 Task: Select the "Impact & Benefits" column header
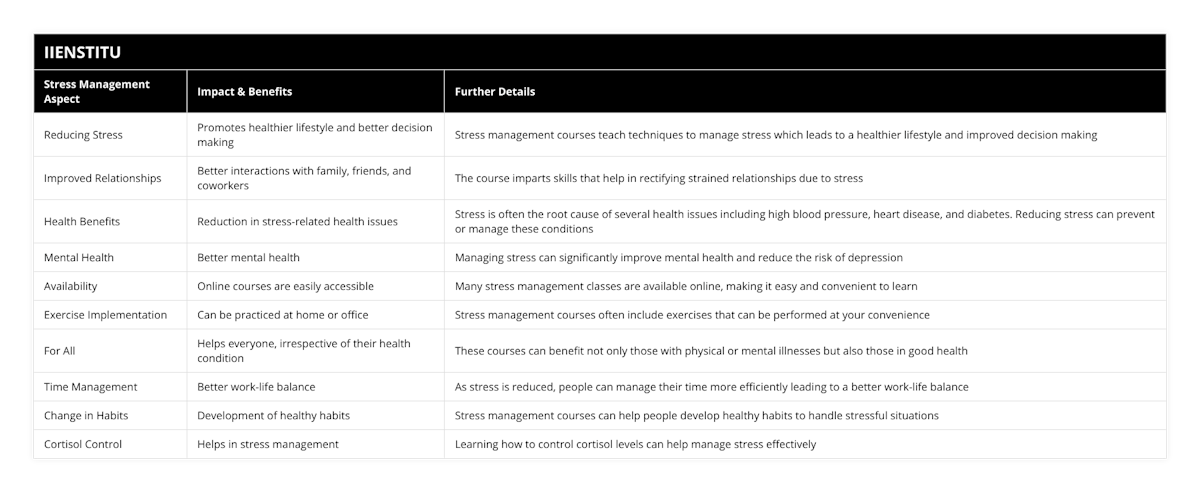point(244,91)
